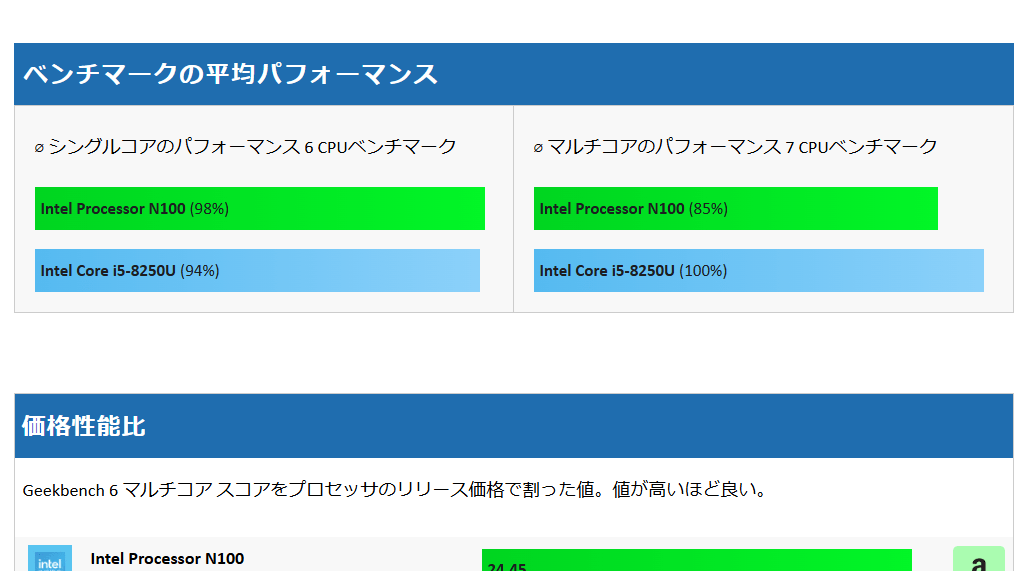Click the multi-core Intel Core i5-8250U (100%) bar
The width and height of the screenshot is (1030, 571).
point(759,270)
